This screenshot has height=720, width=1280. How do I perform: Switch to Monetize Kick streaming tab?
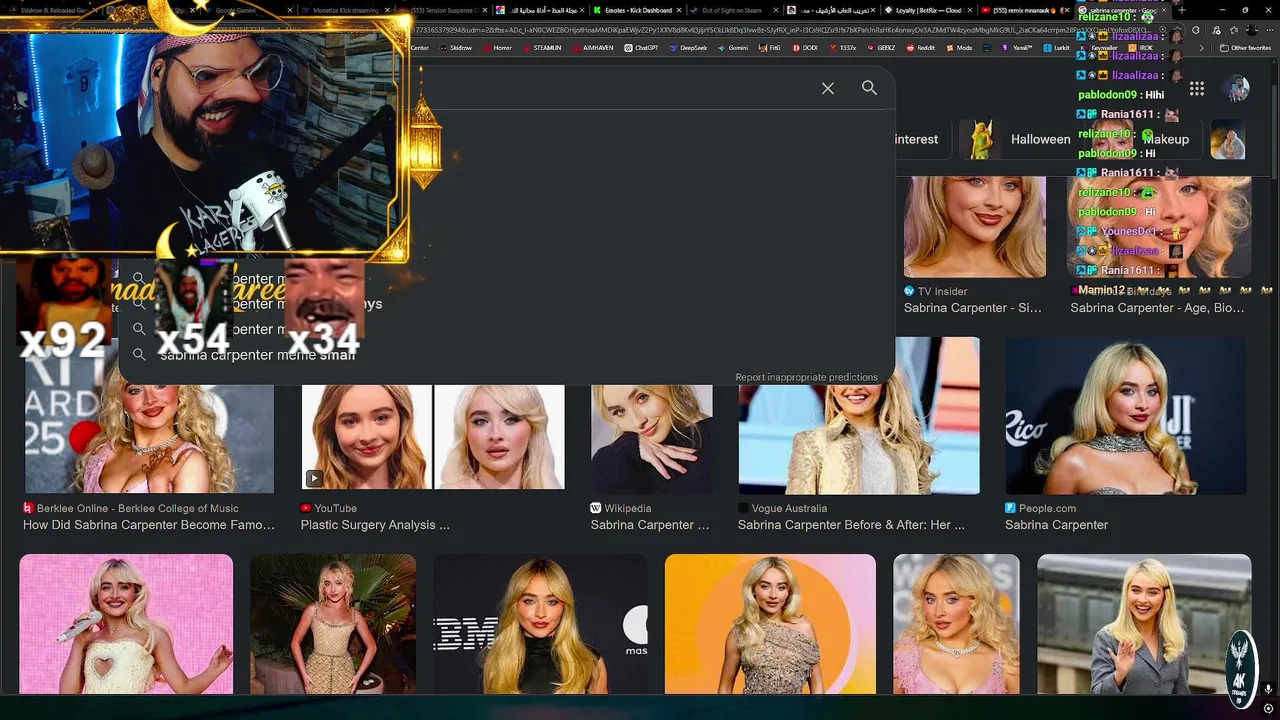[x=345, y=10]
